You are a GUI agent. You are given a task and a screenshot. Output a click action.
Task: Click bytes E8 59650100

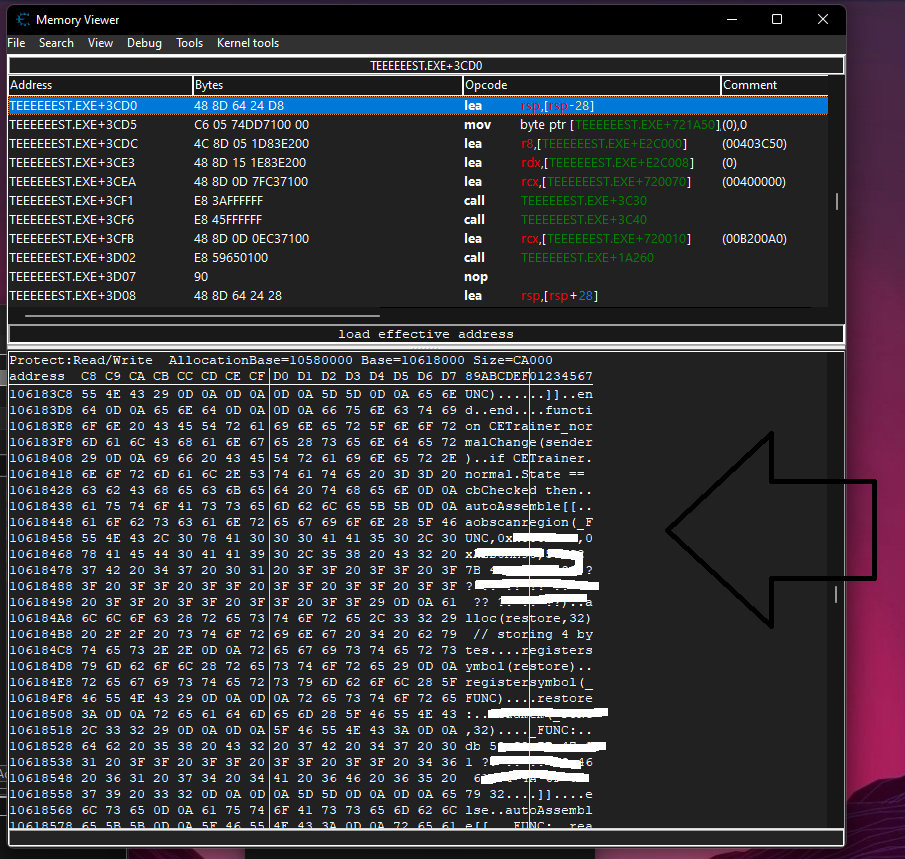(231, 258)
